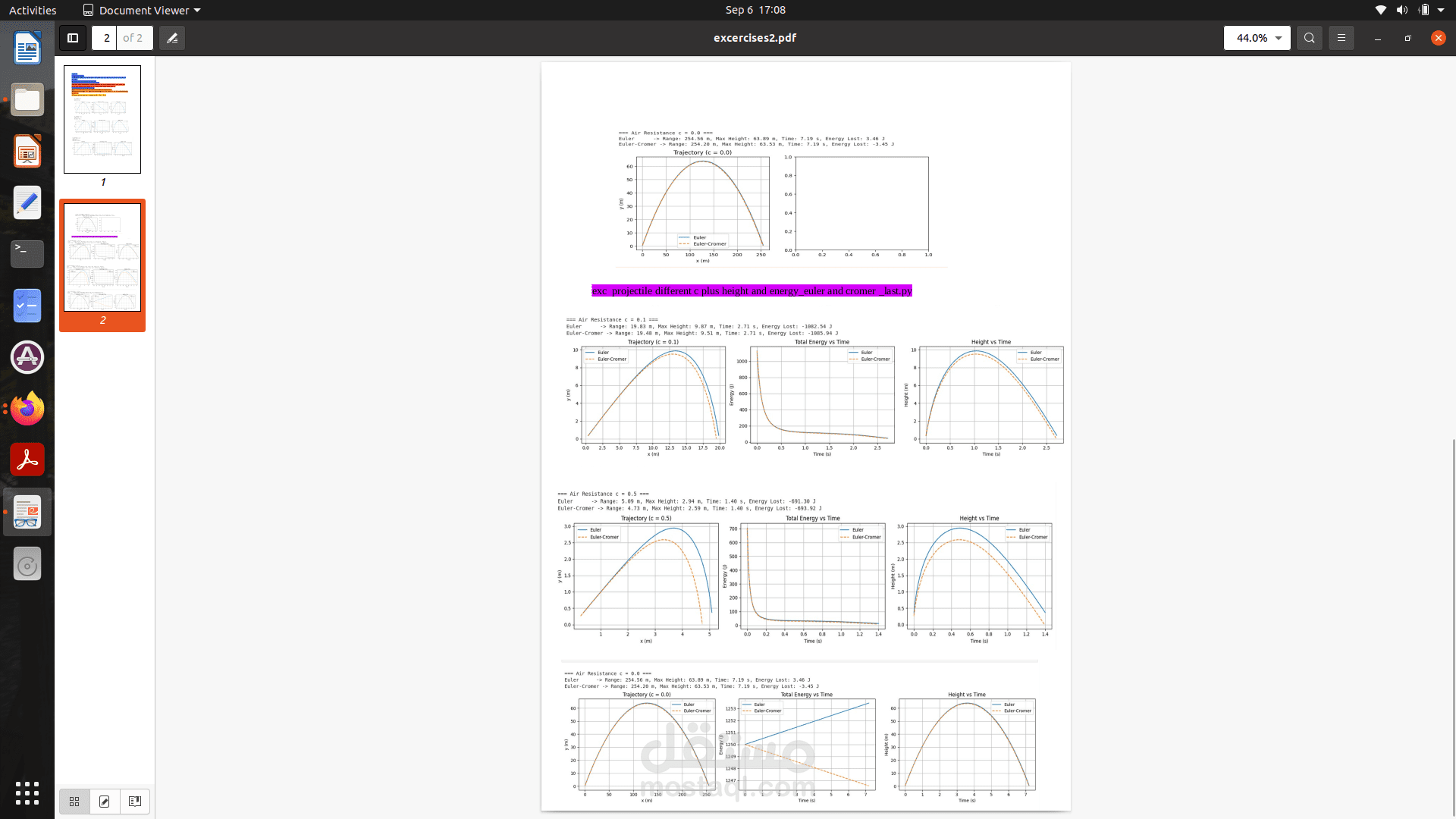Image resolution: width=1456 pixels, height=819 pixels.
Task: Launch Firefox from the dock
Action: [27, 409]
